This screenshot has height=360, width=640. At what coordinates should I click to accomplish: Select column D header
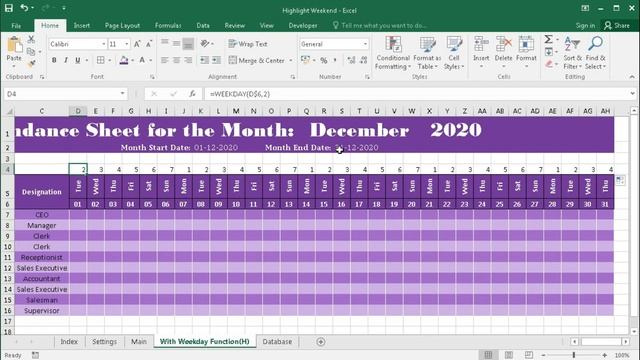(78, 111)
